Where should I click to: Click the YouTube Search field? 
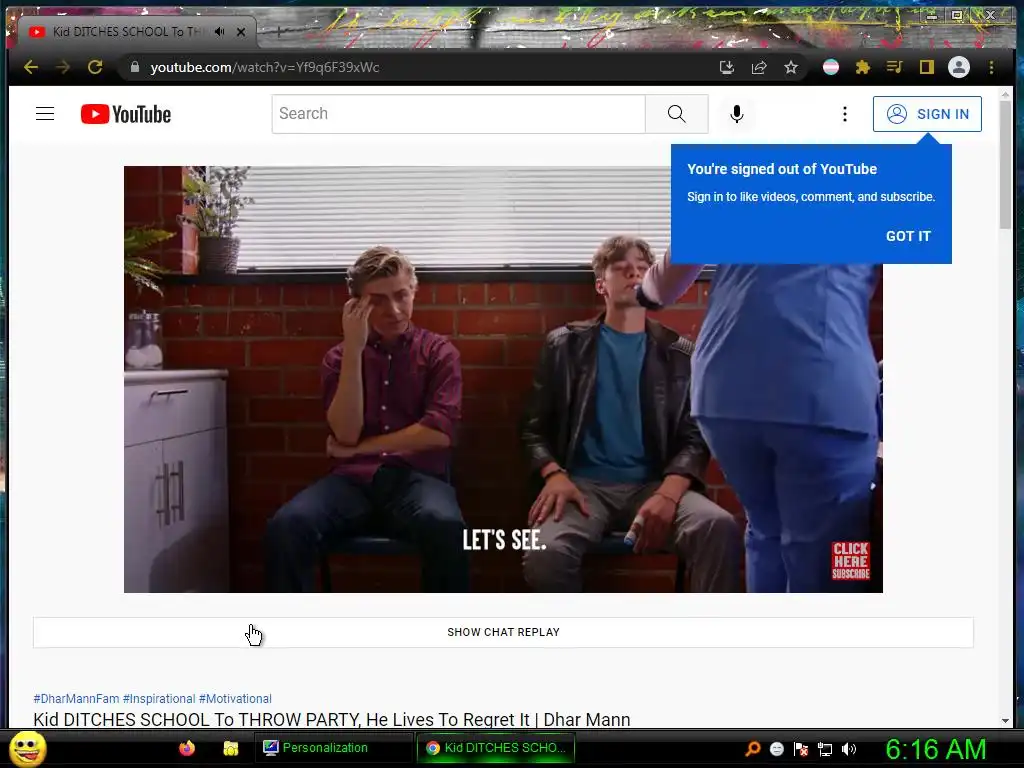coord(458,114)
